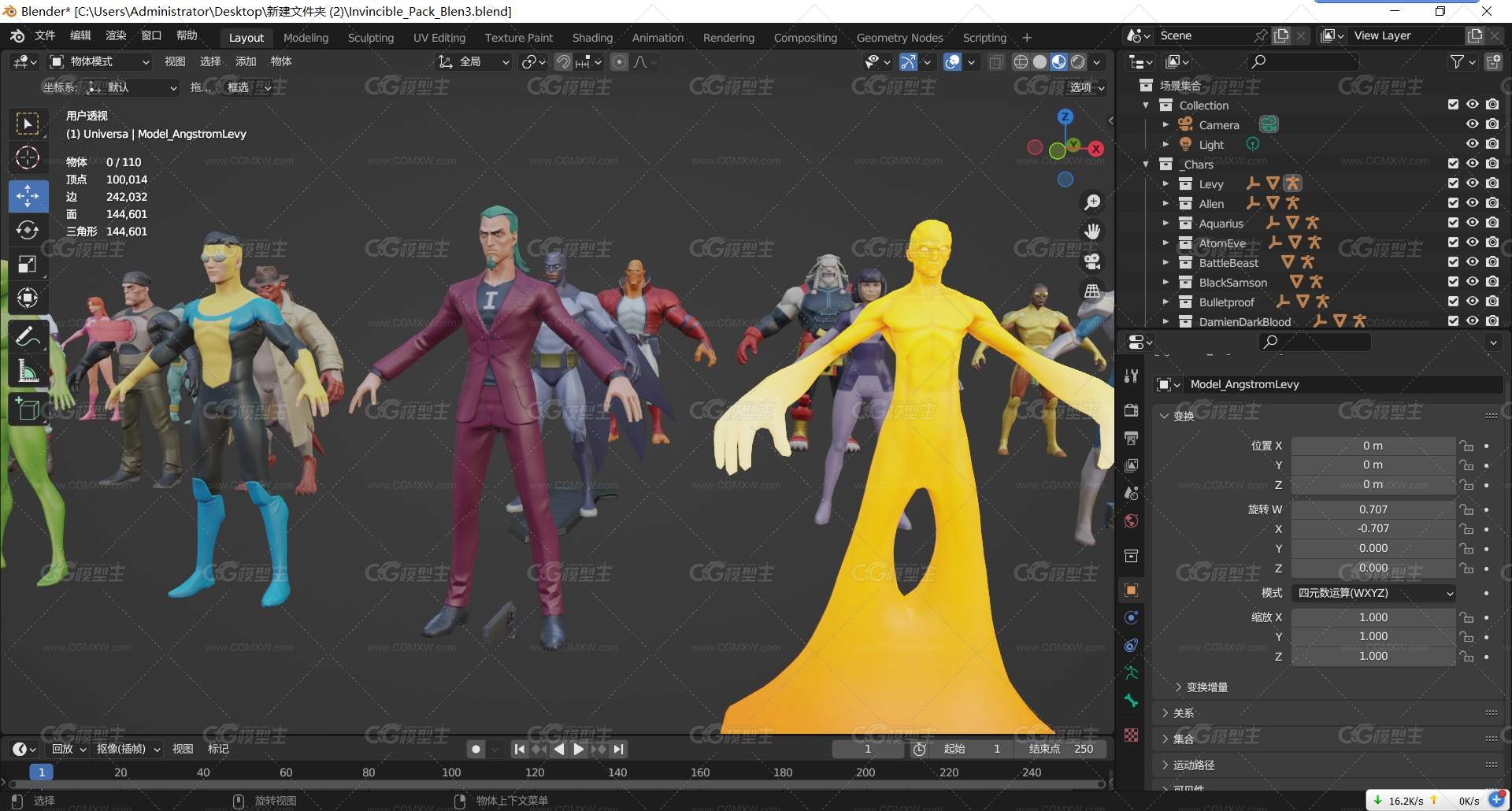Open the outliner filter funnel
The height and width of the screenshot is (811, 1512).
(1457, 61)
